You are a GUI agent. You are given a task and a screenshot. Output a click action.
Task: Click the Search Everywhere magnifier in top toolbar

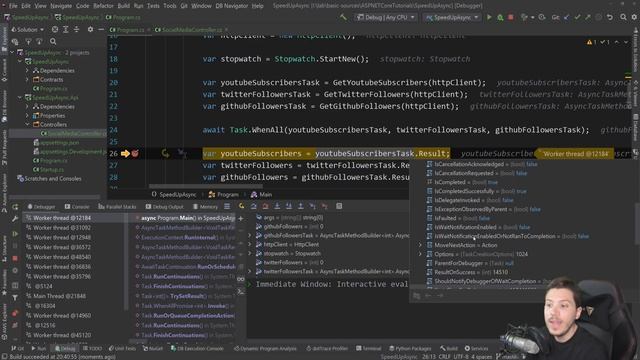tap(623, 17)
